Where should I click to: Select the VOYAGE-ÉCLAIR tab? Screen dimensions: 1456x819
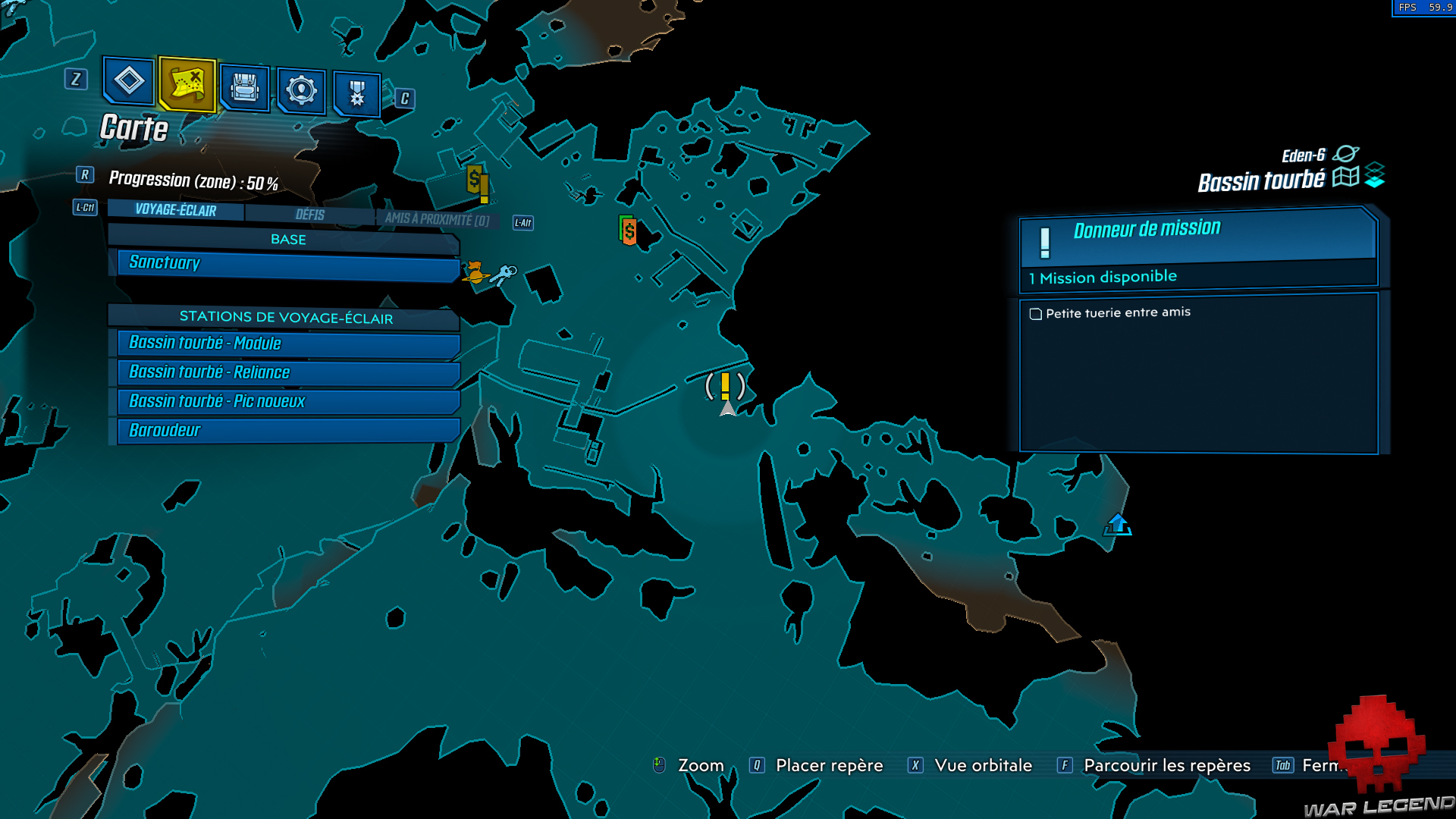pos(175,210)
